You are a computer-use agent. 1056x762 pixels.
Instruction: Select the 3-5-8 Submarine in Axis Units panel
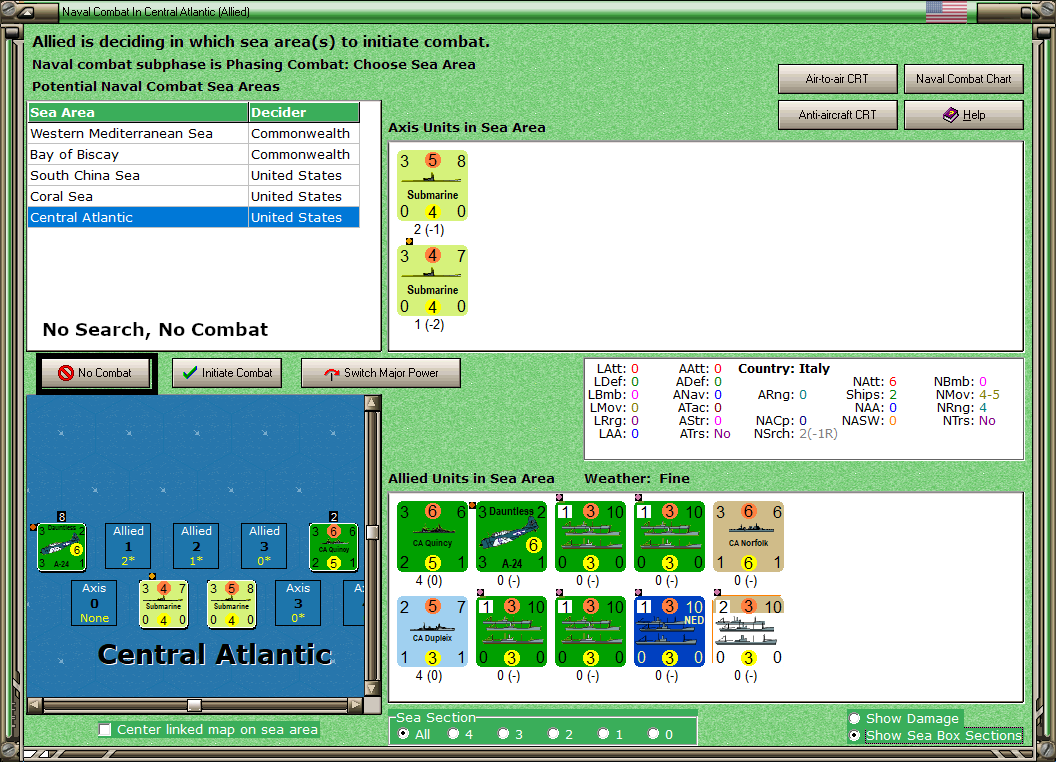tap(432, 186)
